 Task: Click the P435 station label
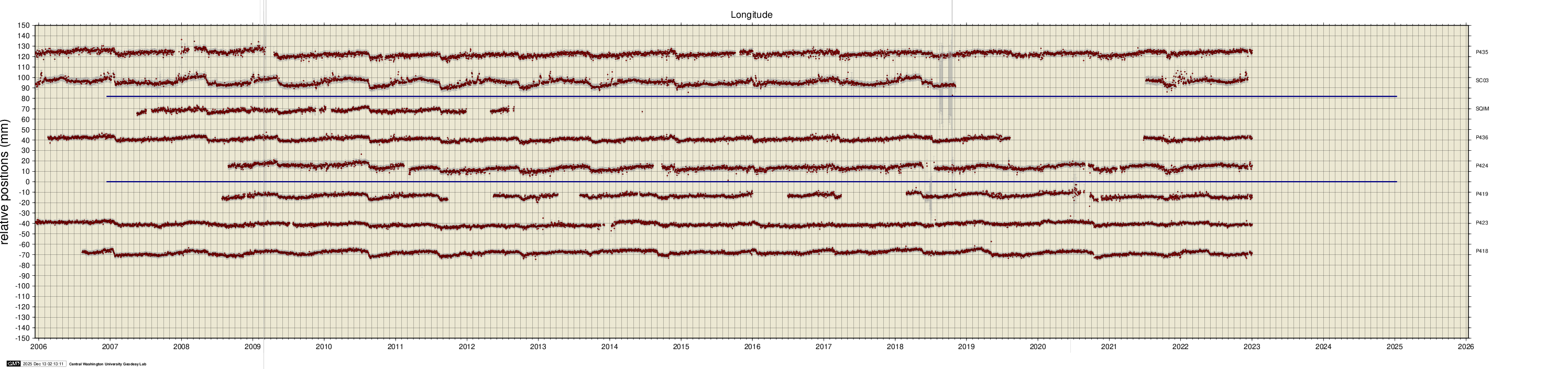(x=1482, y=53)
